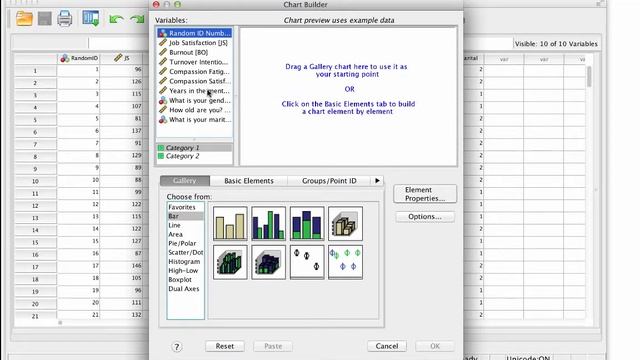Click the Cancel button
Viewport: 640px width, 360px height.
387,346
